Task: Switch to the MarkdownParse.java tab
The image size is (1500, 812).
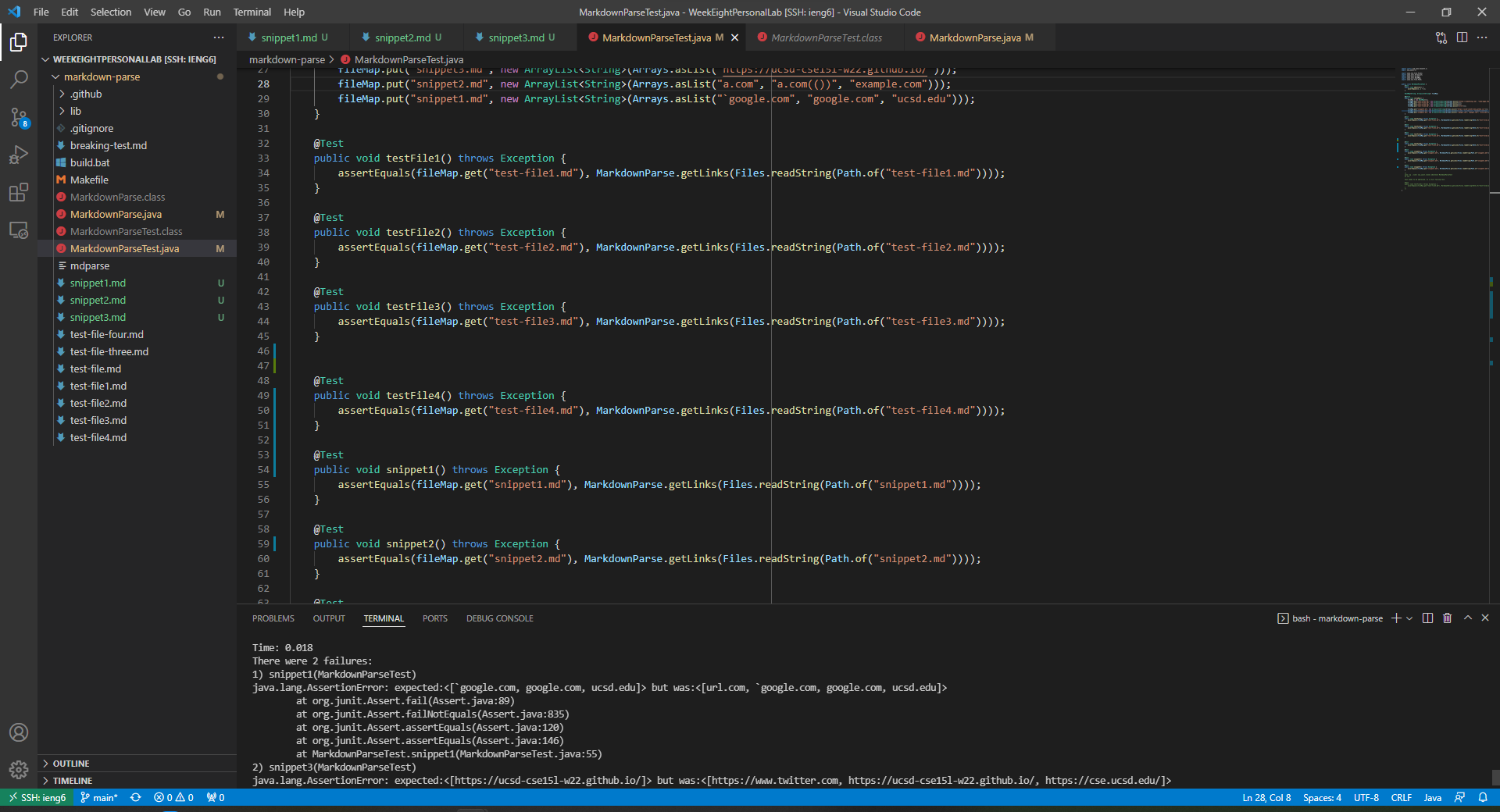Action: point(974,37)
